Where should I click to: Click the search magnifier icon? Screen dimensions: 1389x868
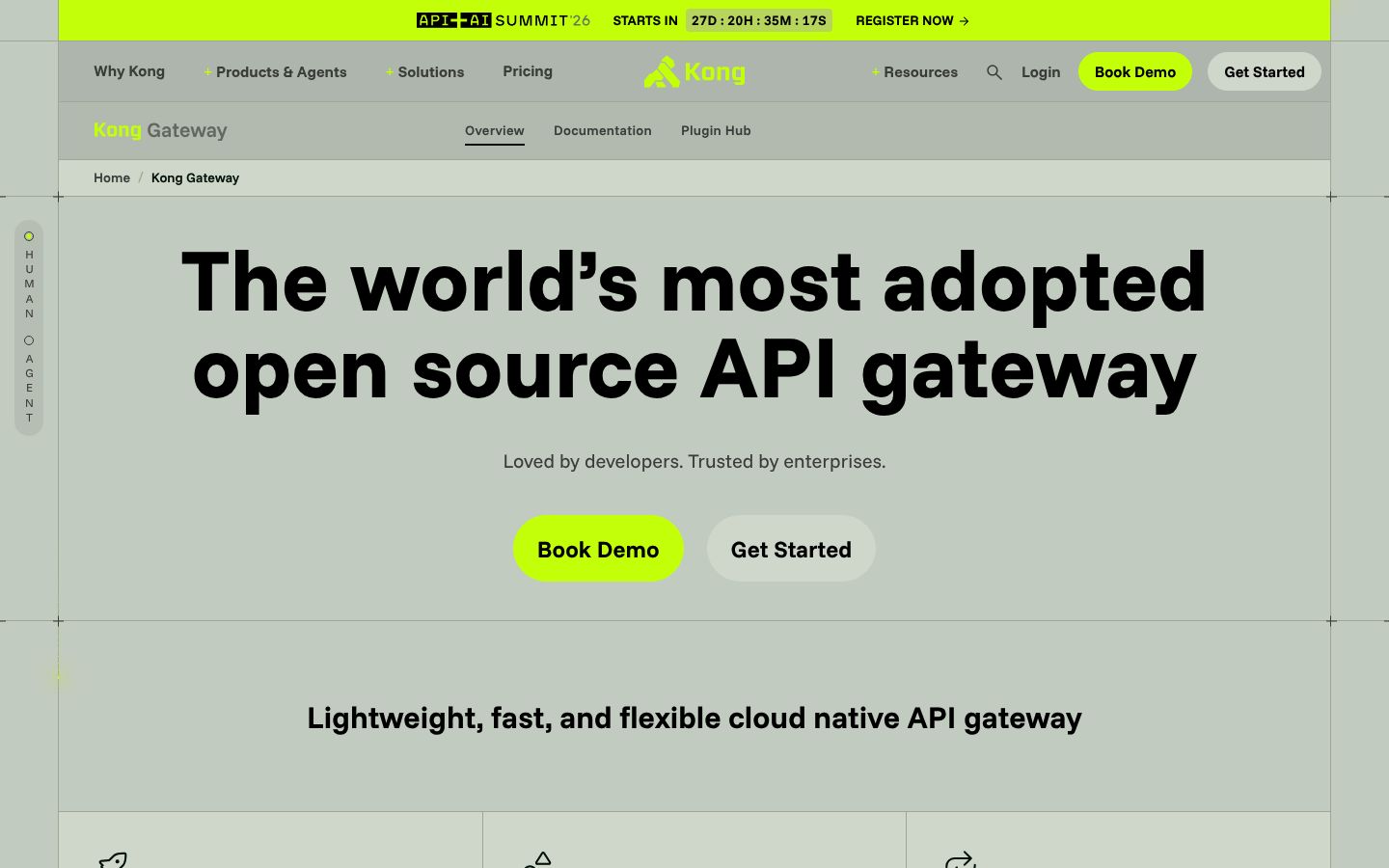pos(994,72)
